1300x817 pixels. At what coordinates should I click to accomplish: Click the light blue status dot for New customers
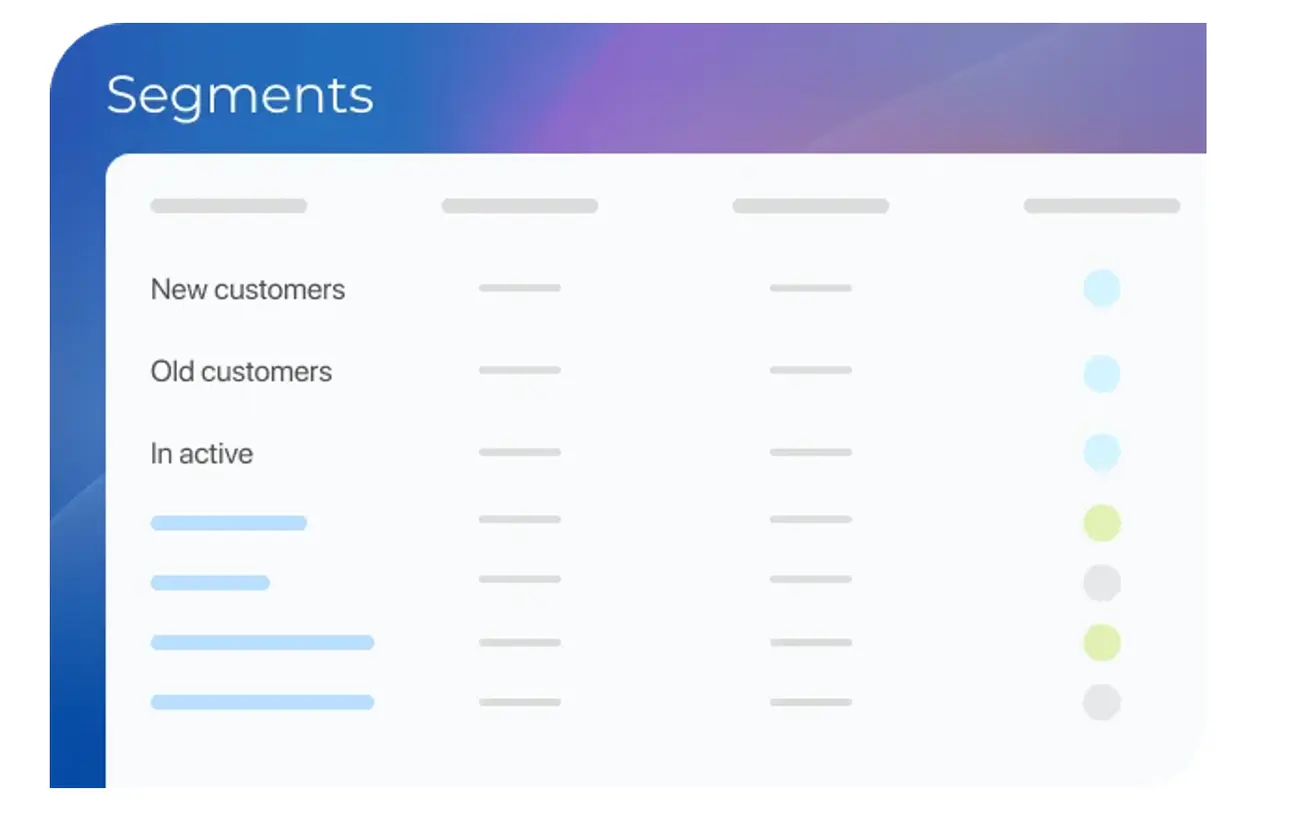pos(1101,288)
